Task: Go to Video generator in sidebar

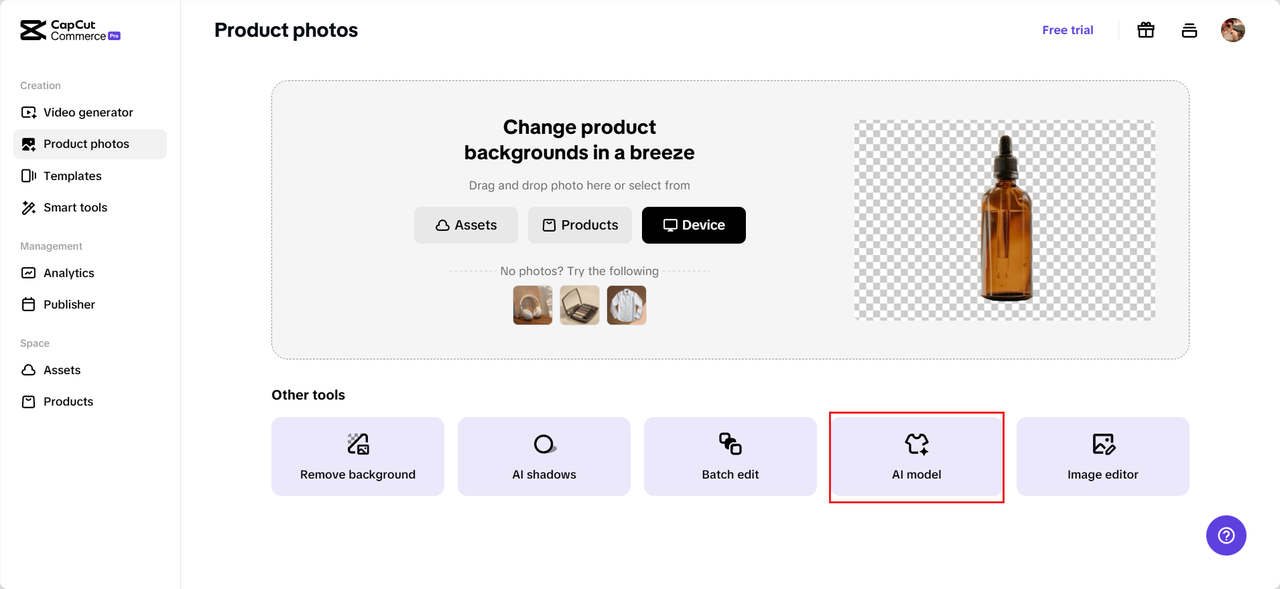Action: coord(88,113)
